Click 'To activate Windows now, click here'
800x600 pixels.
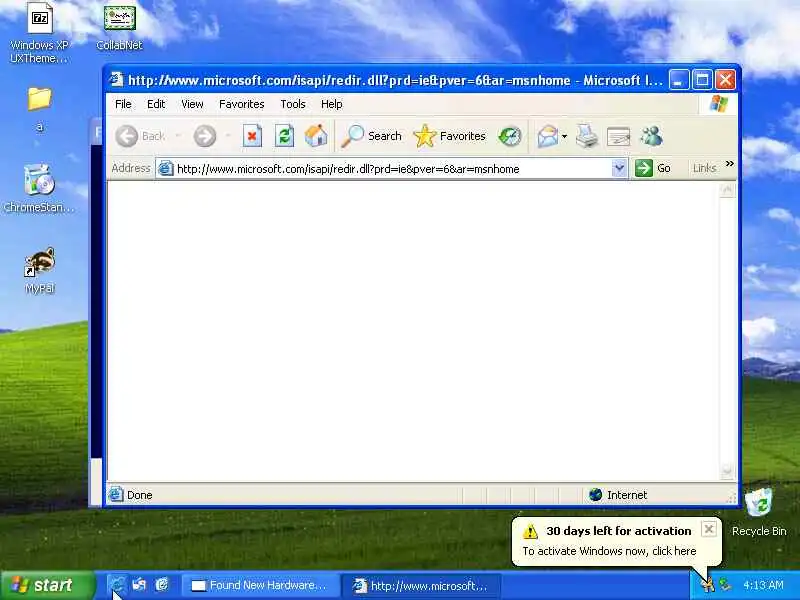point(609,551)
